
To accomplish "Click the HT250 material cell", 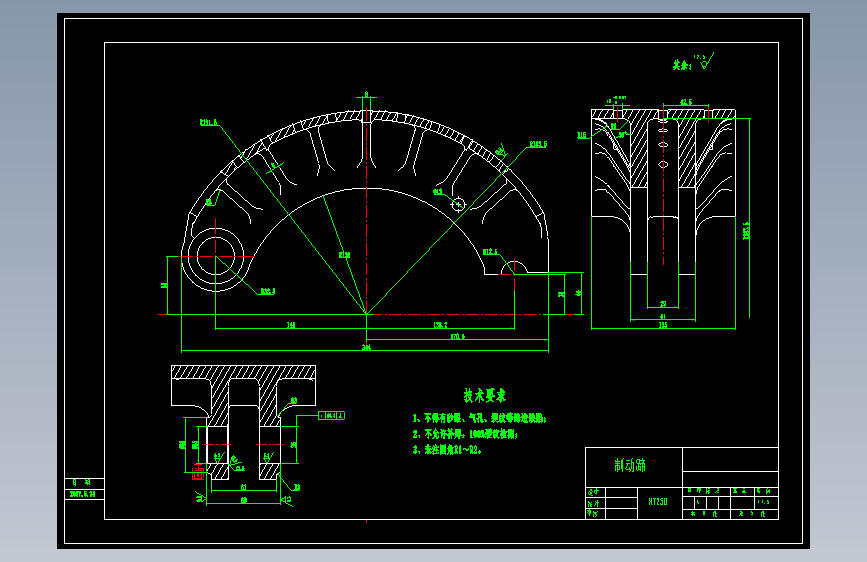I will pyautogui.click(x=658, y=502).
